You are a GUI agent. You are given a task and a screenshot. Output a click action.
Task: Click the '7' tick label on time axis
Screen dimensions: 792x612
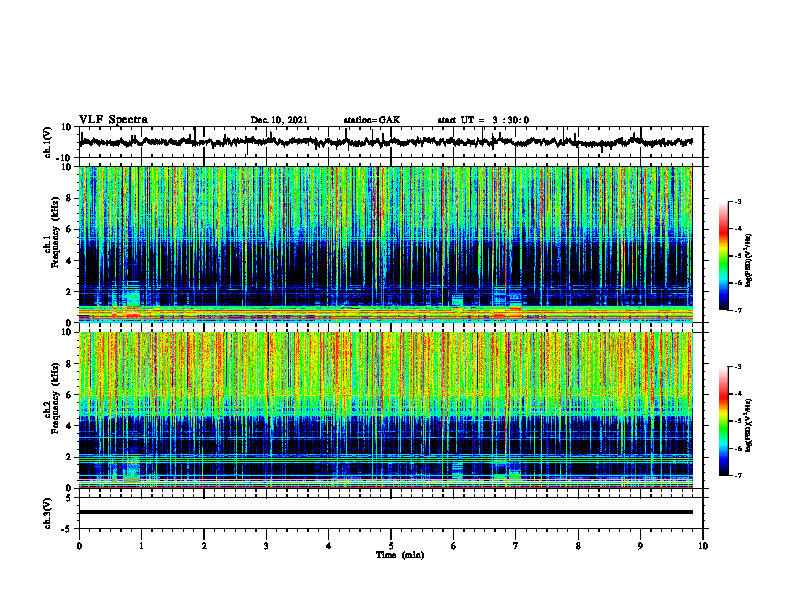click(x=516, y=546)
